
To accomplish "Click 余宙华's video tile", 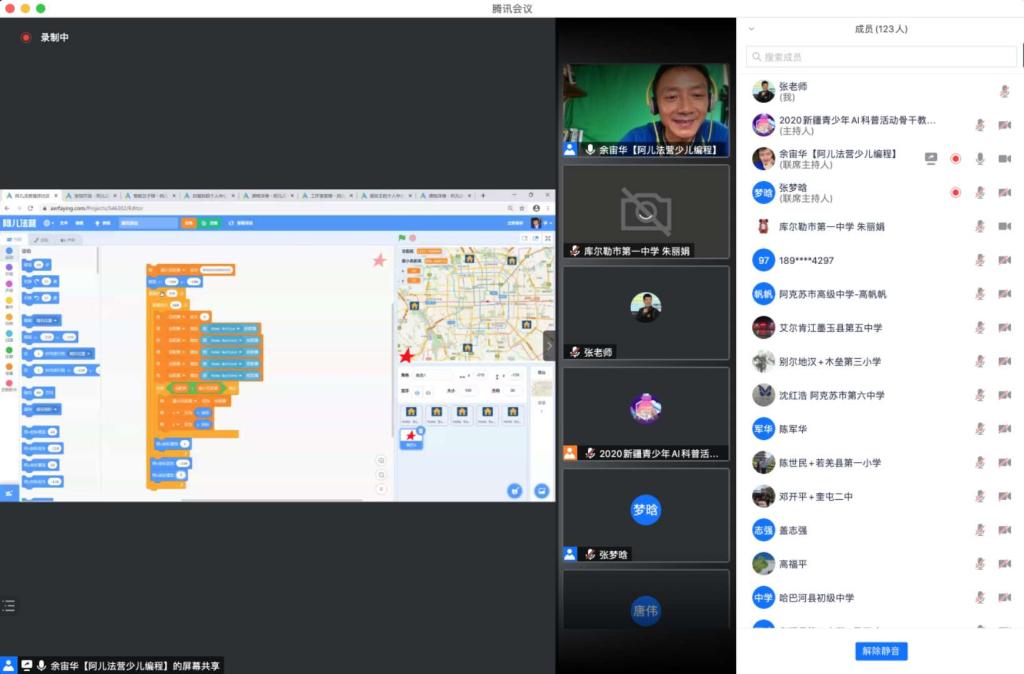I will pos(645,110).
